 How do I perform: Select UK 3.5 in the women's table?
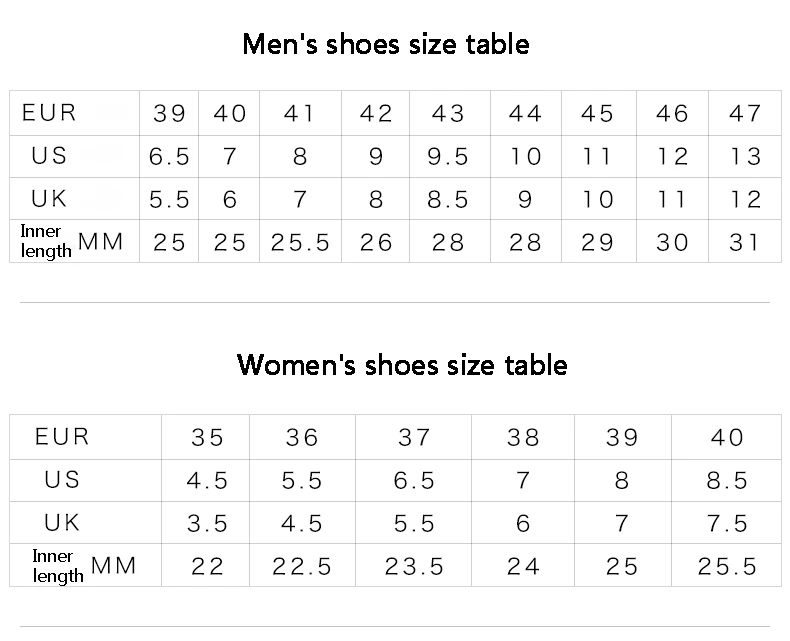click(x=207, y=524)
